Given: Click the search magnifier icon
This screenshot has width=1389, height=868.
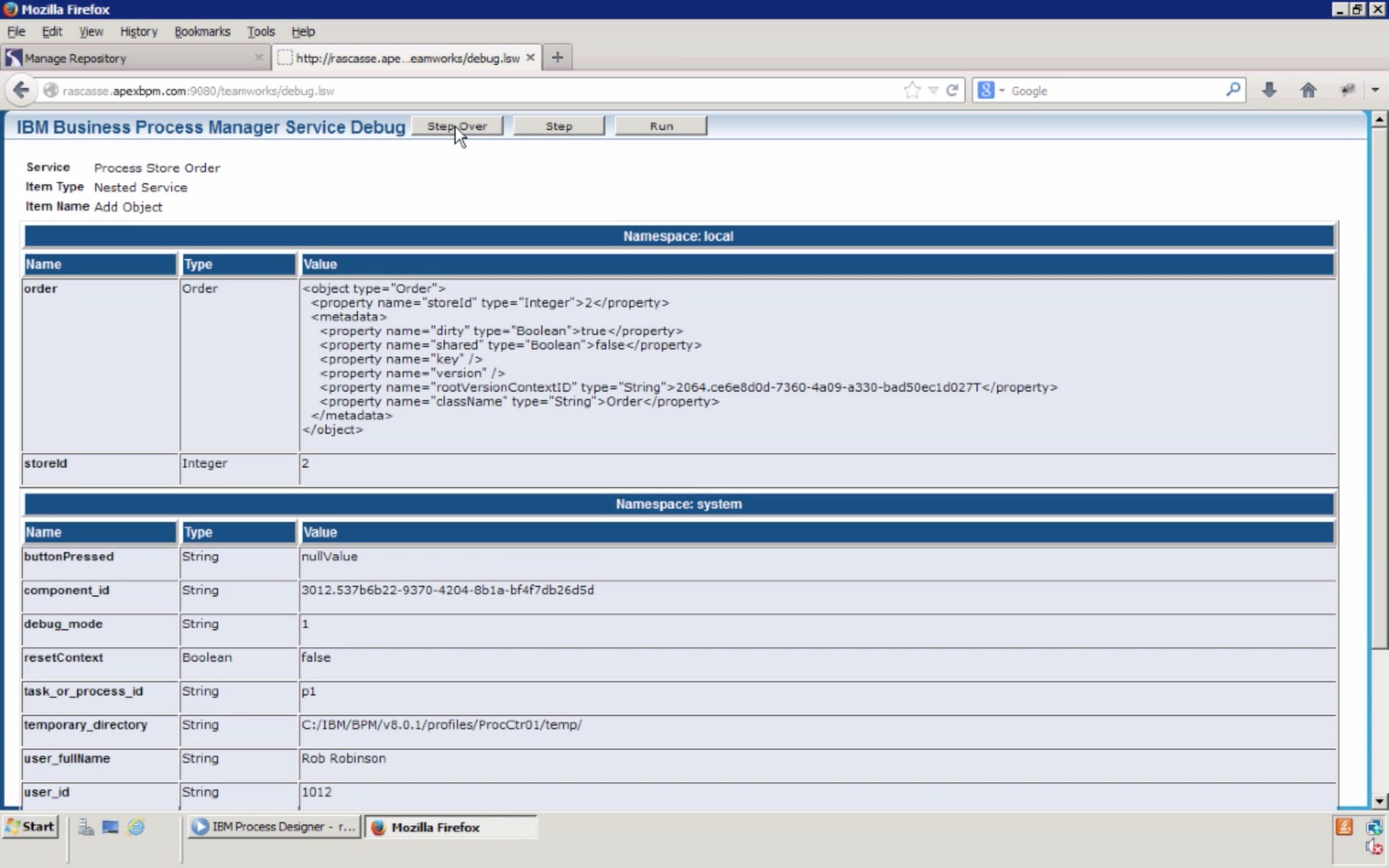Looking at the screenshot, I should [x=1233, y=90].
